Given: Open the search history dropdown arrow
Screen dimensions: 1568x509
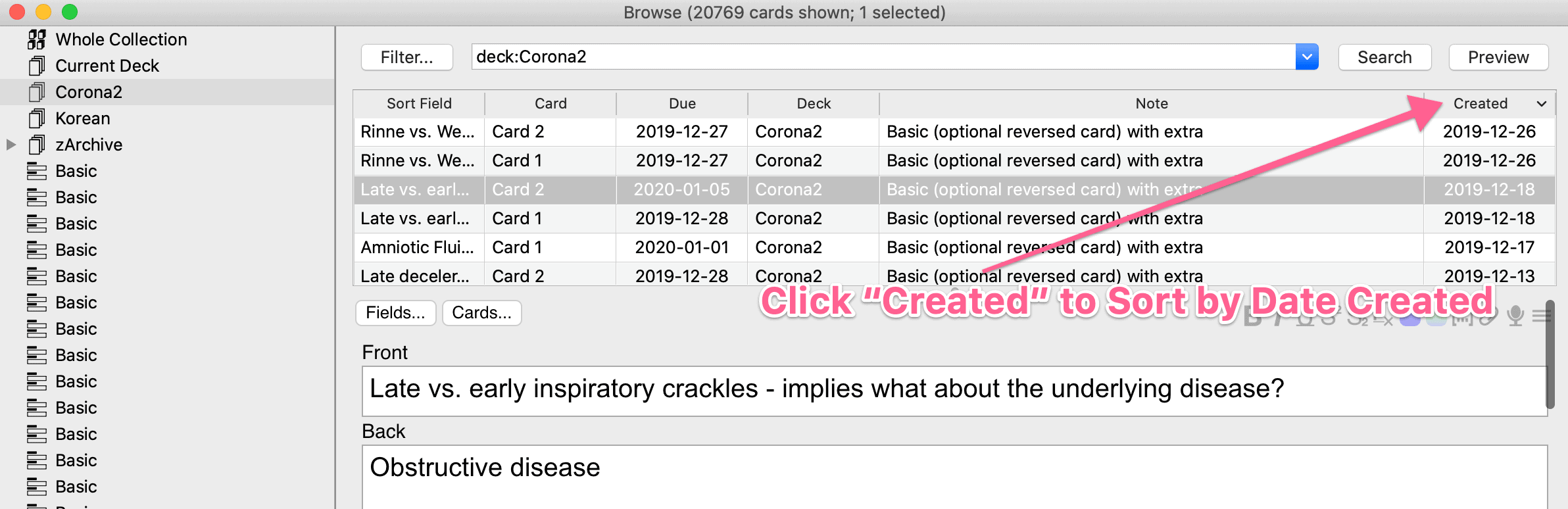Looking at the screenshot, I should (1307, 57).
